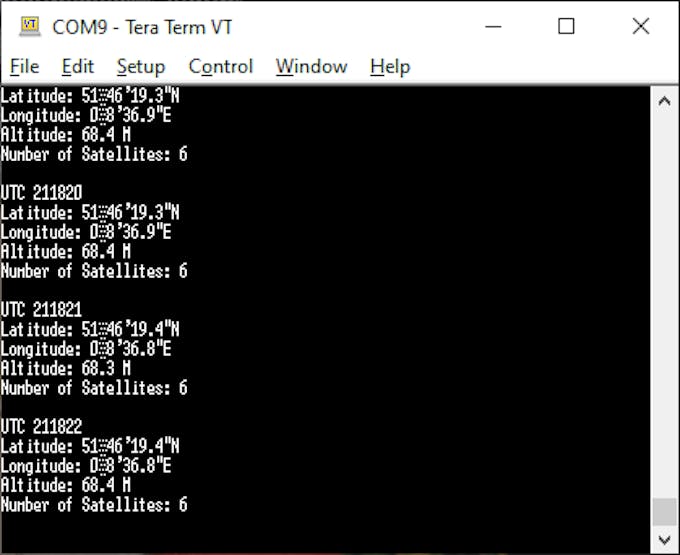Minimize the Tera Term window
Image resolution: width=680 pixels, height=555 pixels.
(x=493, y=26)
